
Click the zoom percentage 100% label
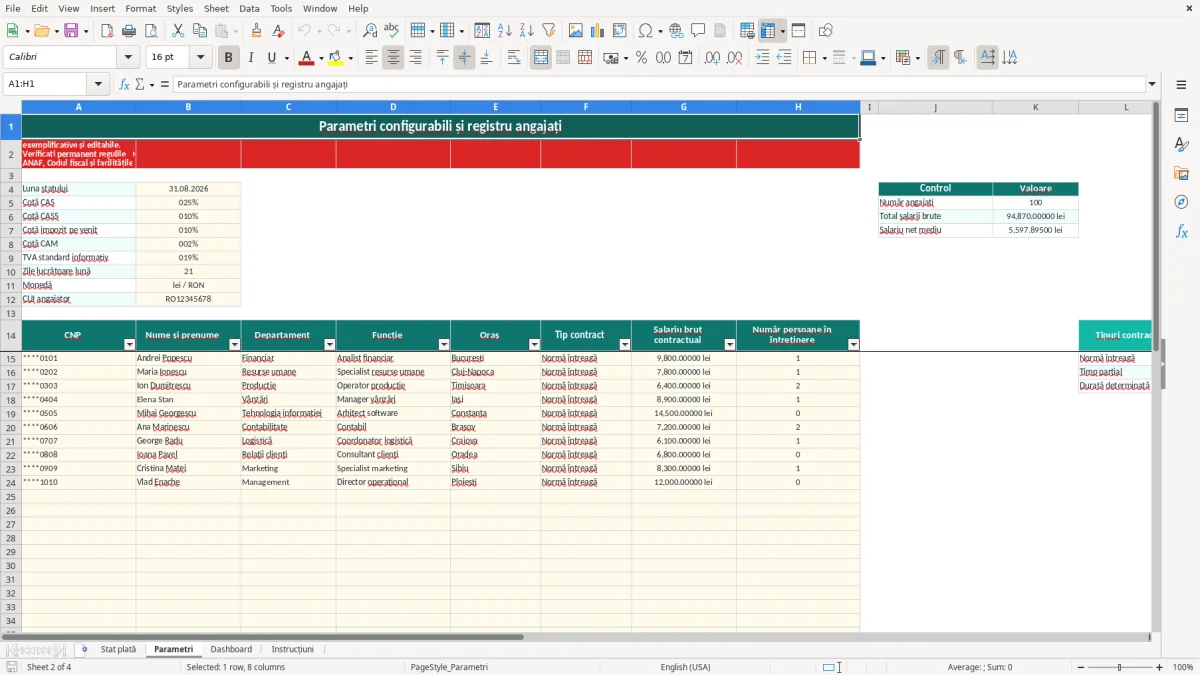tap(1182, 667)
